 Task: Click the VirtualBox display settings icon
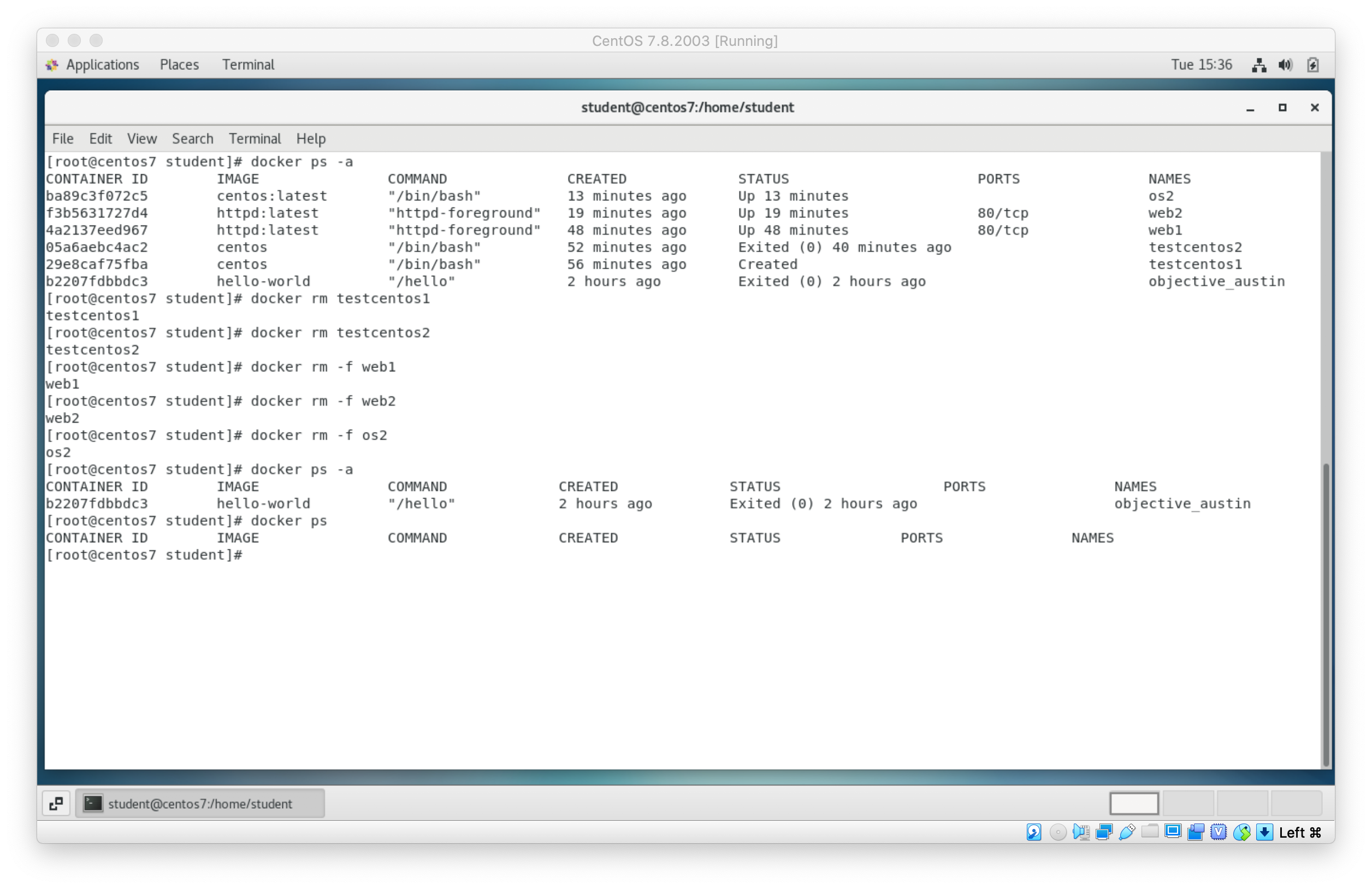click(x=1173, y=832)
